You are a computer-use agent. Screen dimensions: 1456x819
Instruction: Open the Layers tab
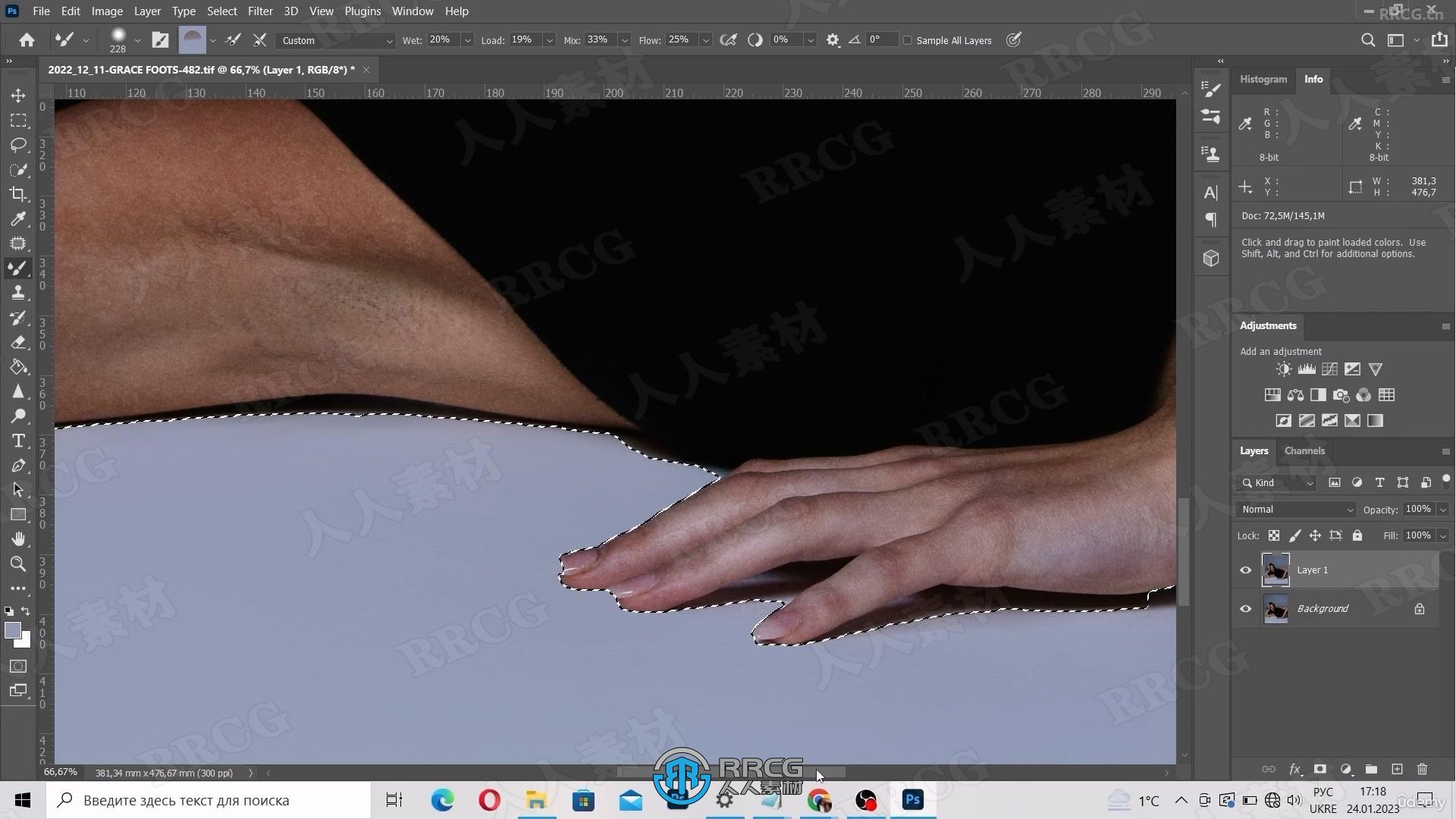pos(1255,450)
